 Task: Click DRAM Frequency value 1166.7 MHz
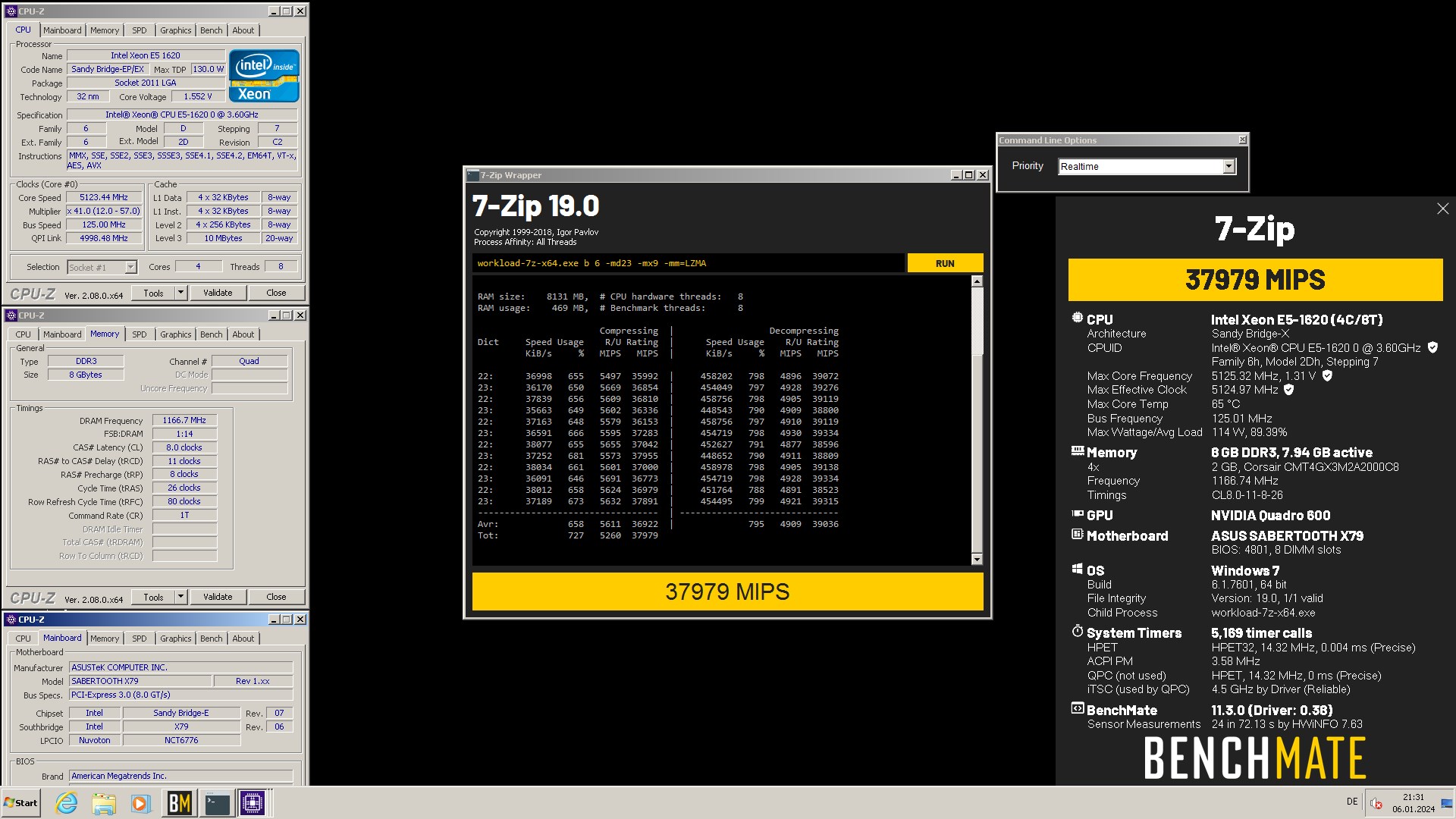coord(184,420)
